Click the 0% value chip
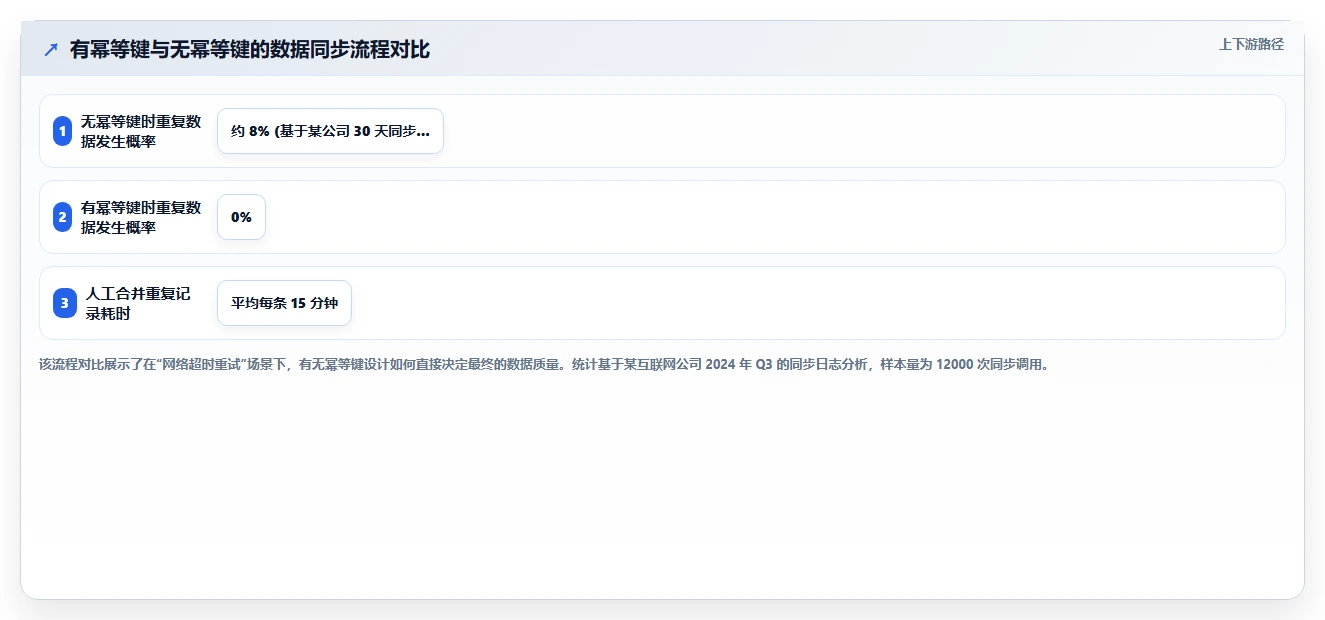Image resolution: width=1325 pixels, height=620 pixels. pos(241,217)
